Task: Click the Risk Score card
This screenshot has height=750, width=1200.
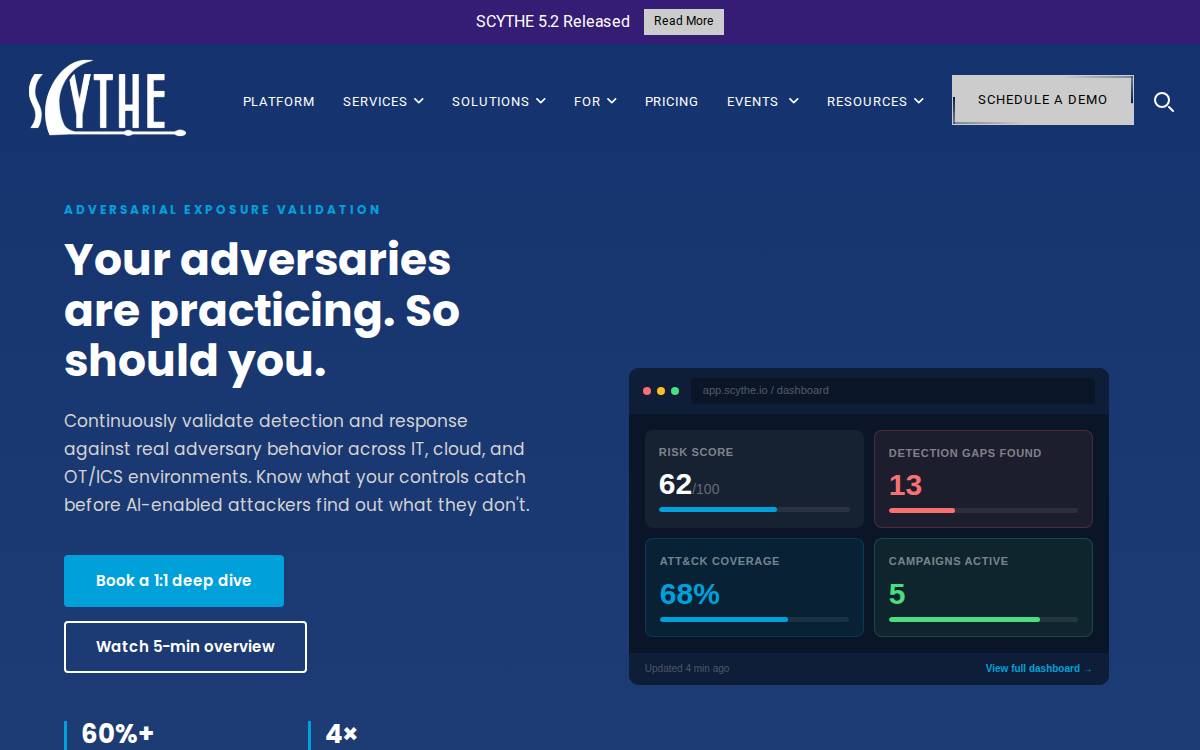Action: [754, 479]
